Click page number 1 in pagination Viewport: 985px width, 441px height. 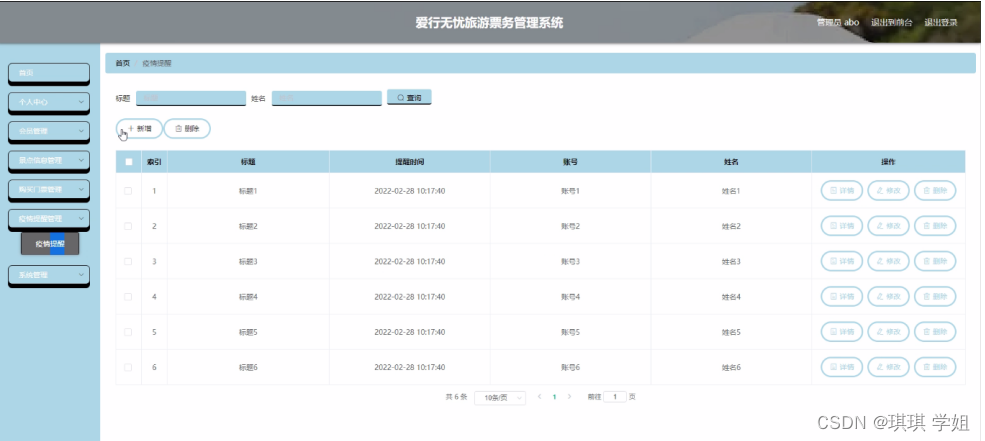point(555,397)
